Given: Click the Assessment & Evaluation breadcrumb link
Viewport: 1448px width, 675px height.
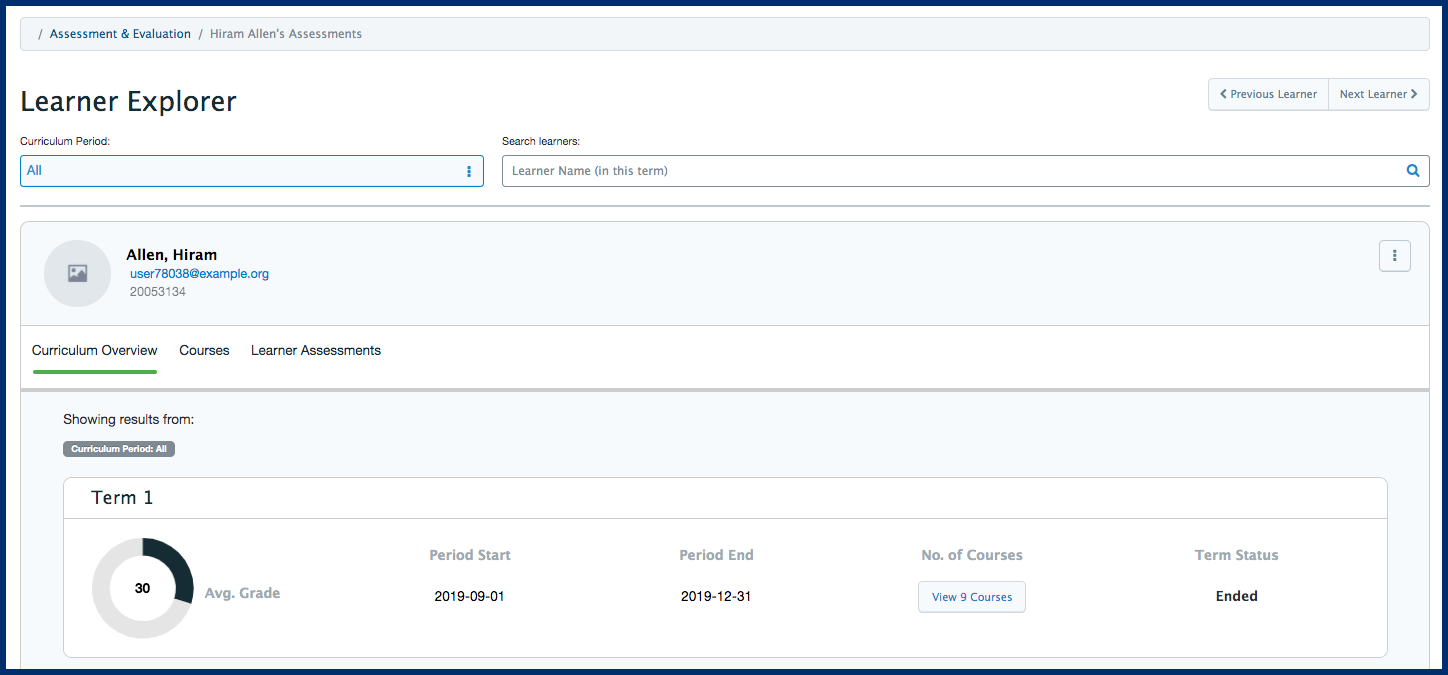Looking at the screenshot, I should pyautogui.click(x=120, y=34).
